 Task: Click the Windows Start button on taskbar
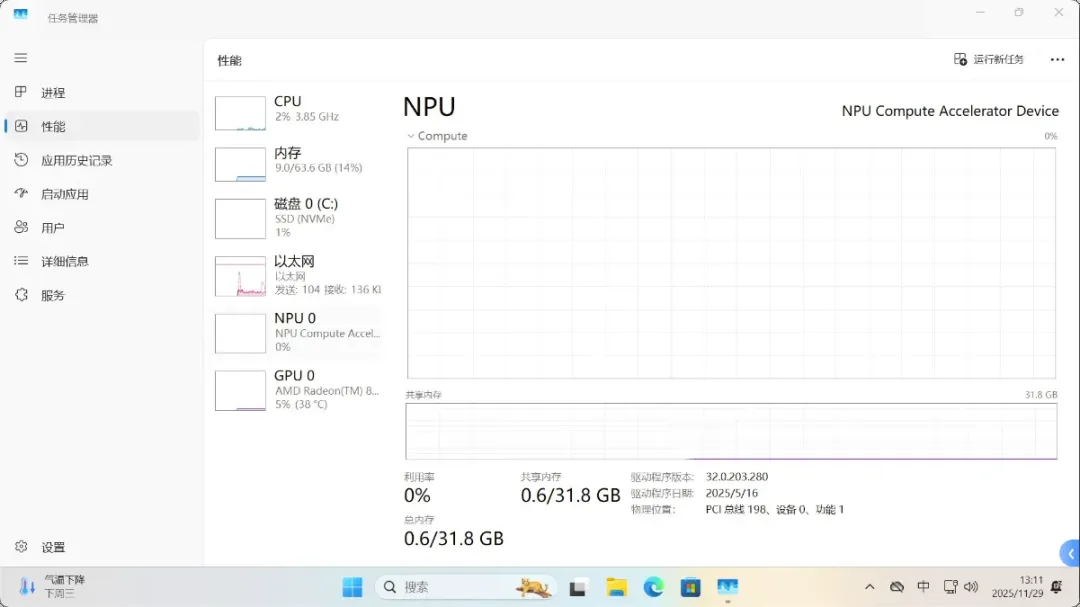(353, 587)
